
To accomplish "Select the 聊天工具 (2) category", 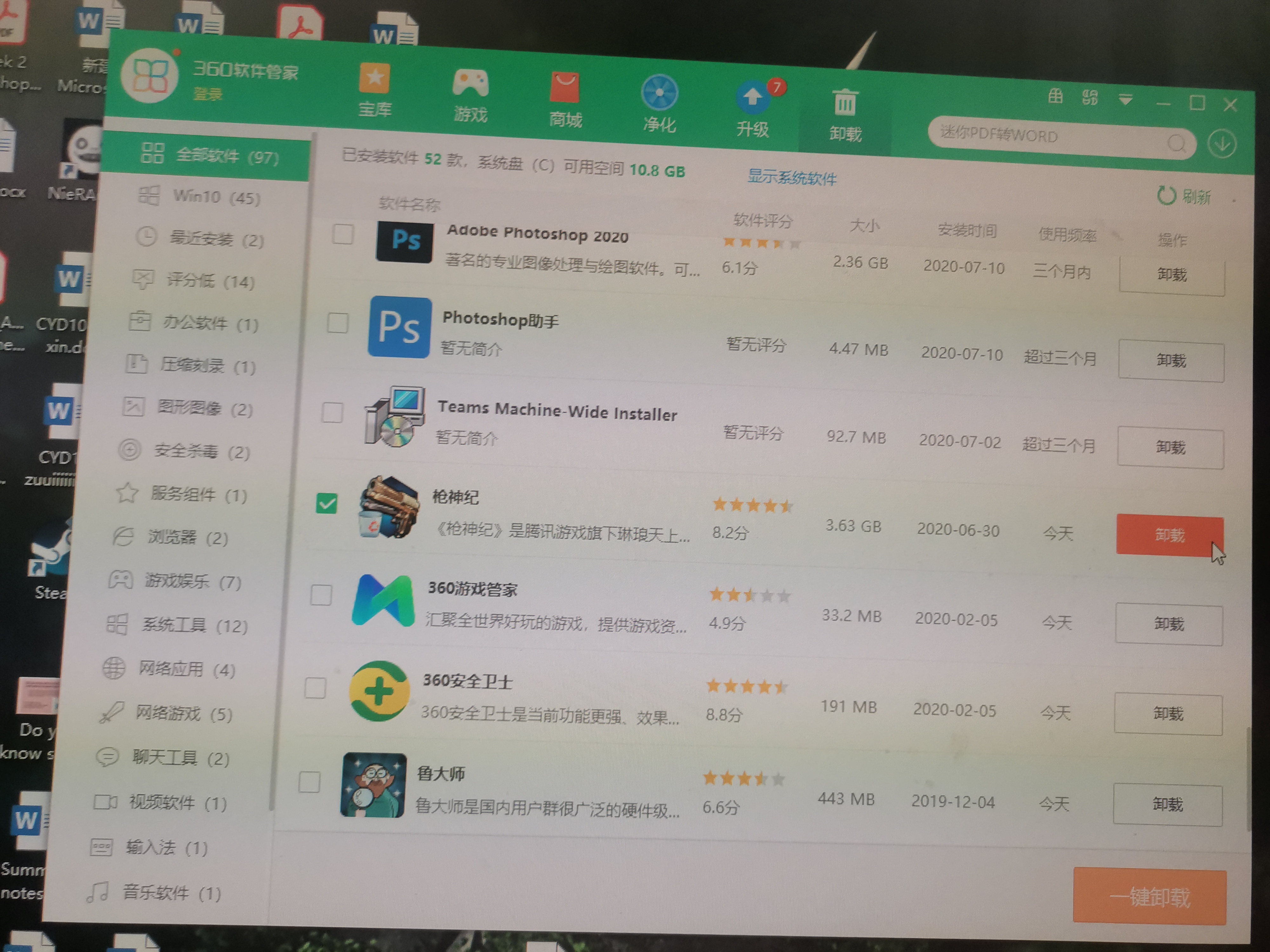I will (x=163, y=757).
